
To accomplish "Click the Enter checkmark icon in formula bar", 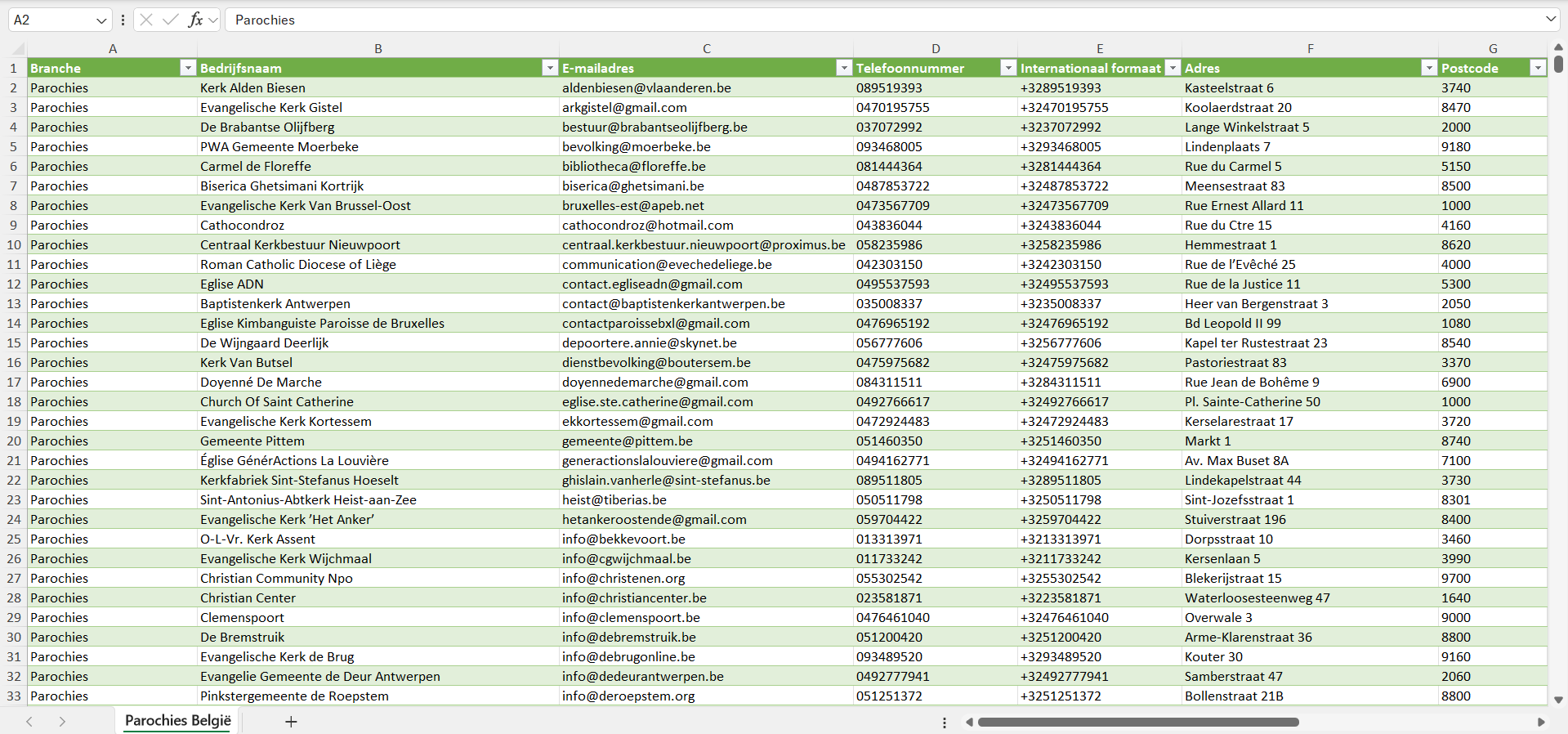I will (x=170, y=20).
